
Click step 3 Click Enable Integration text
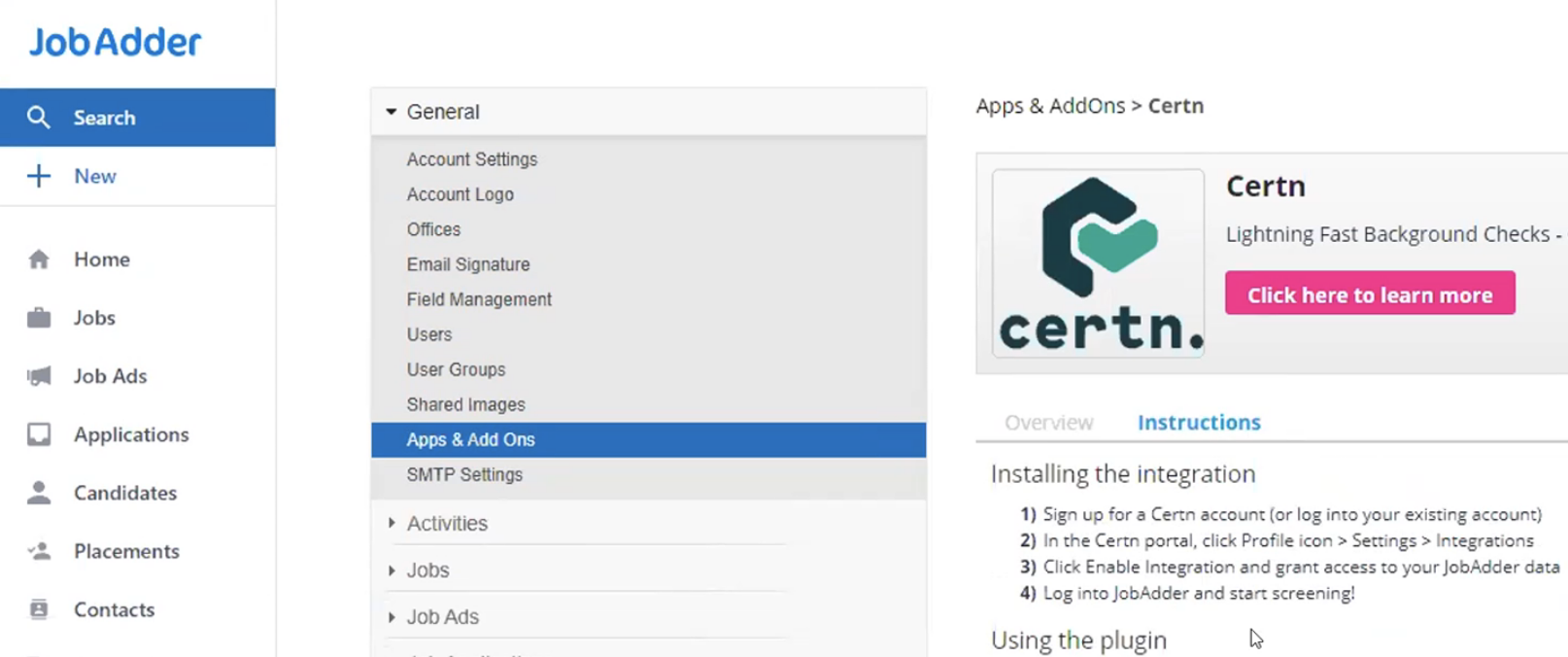[1301, 567]
